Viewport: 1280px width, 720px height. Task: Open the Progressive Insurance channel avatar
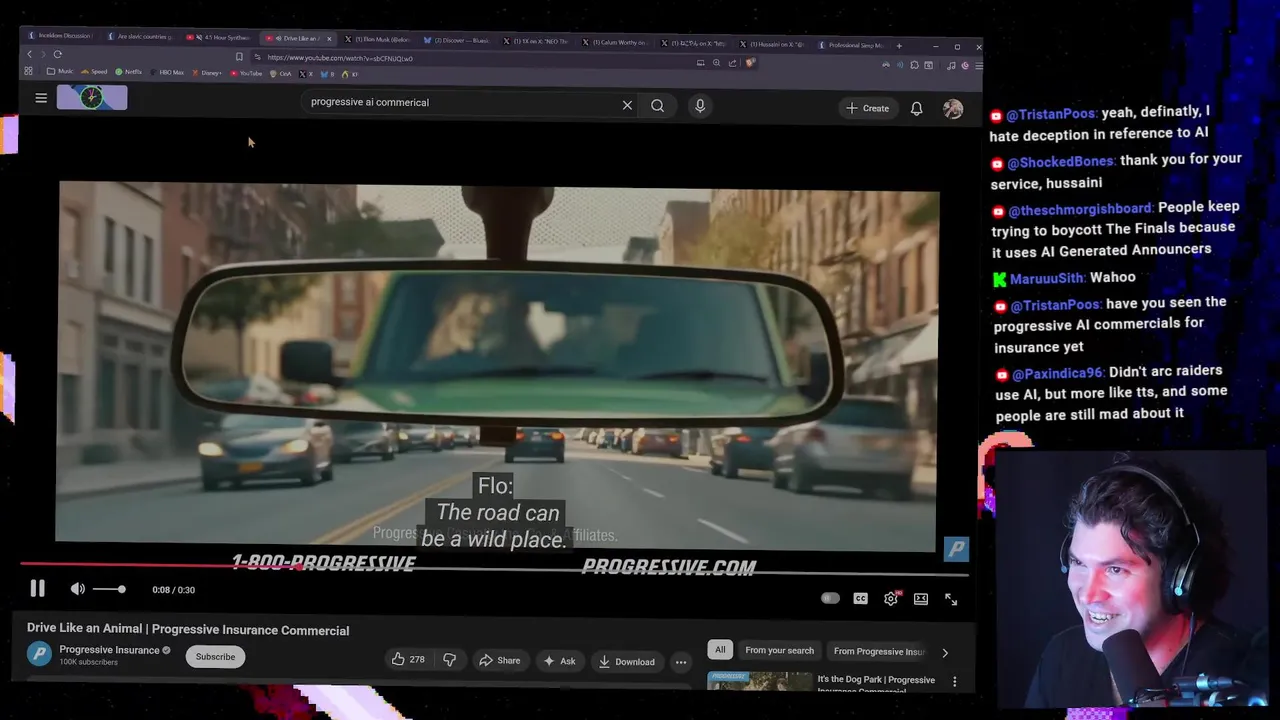(x=39, y=654)
